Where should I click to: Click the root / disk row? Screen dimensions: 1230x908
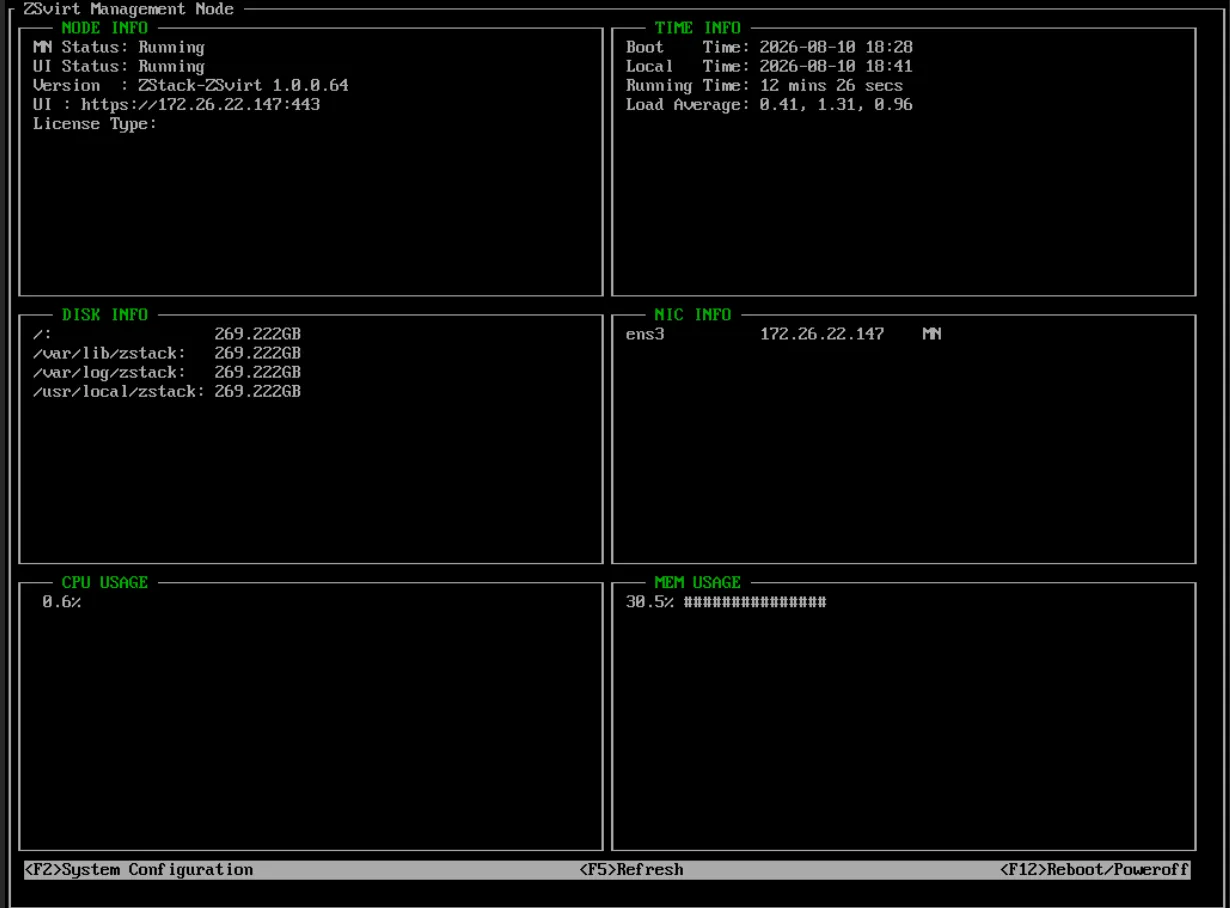click(167, 334)
